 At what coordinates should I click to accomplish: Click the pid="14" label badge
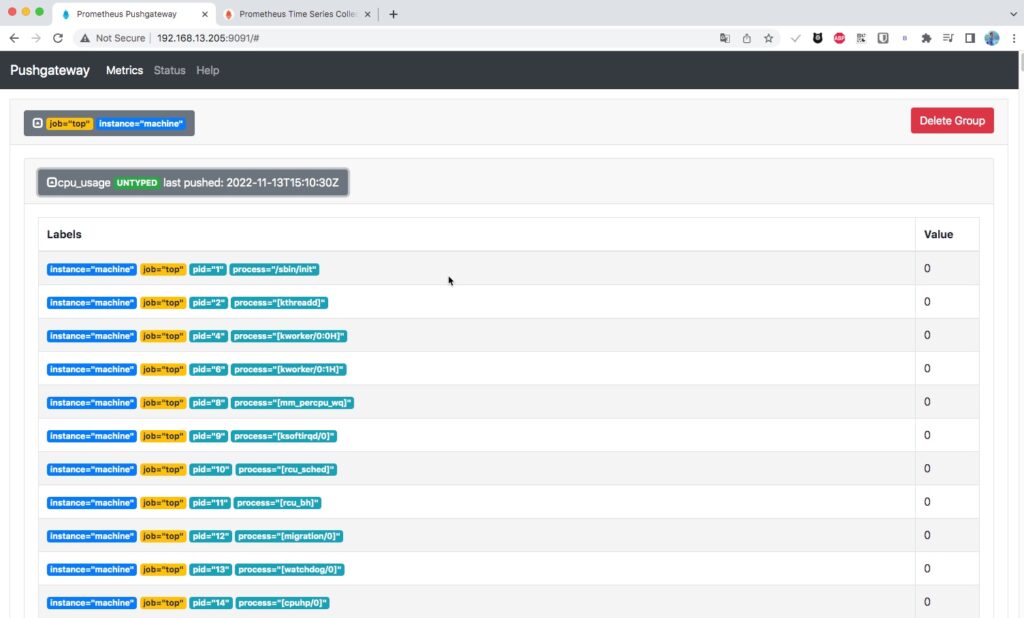pos(210,602)
